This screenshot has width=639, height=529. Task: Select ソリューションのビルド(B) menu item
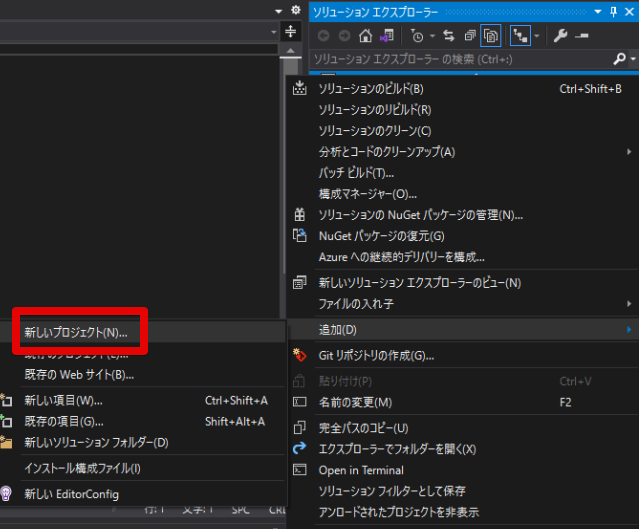(462, 89)
